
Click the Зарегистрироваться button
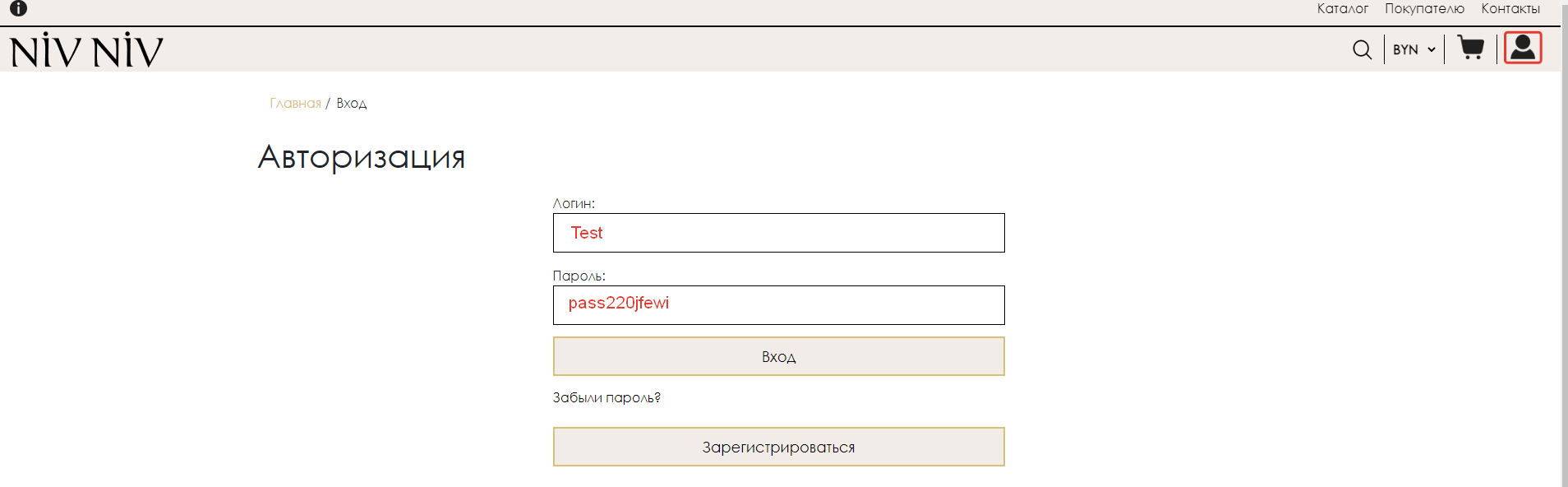[x=778, y=447]
